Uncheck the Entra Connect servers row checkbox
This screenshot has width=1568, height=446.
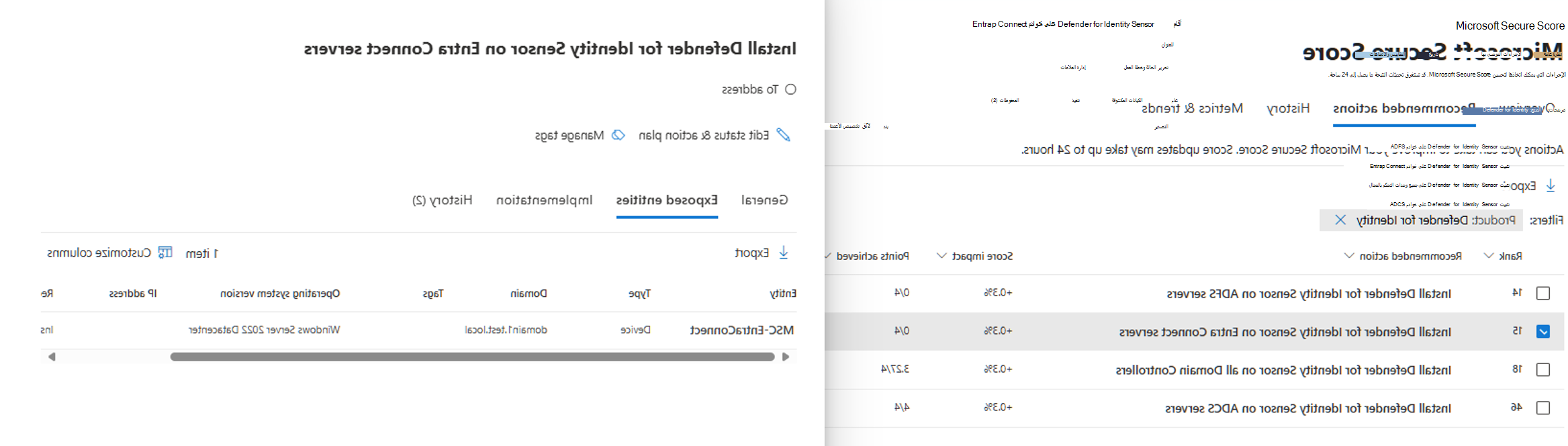pyautogui.click(x=1543, y=331)
